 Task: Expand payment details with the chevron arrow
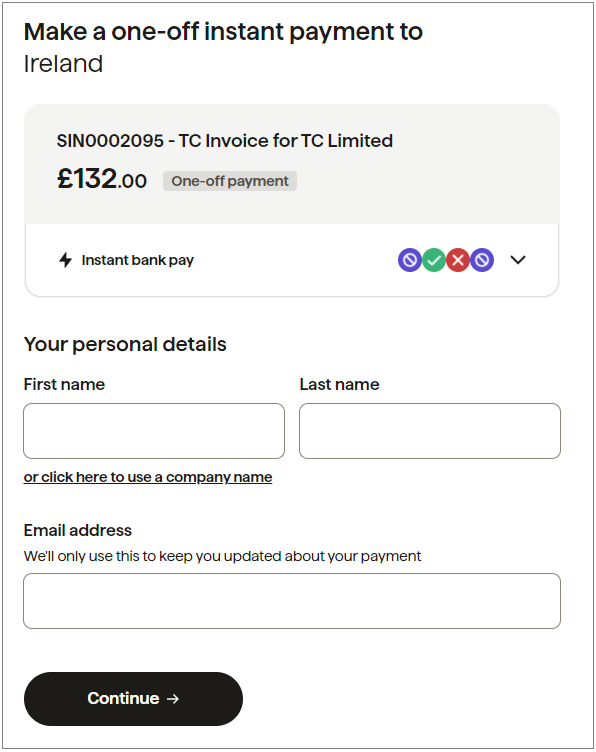coord(518,260)
